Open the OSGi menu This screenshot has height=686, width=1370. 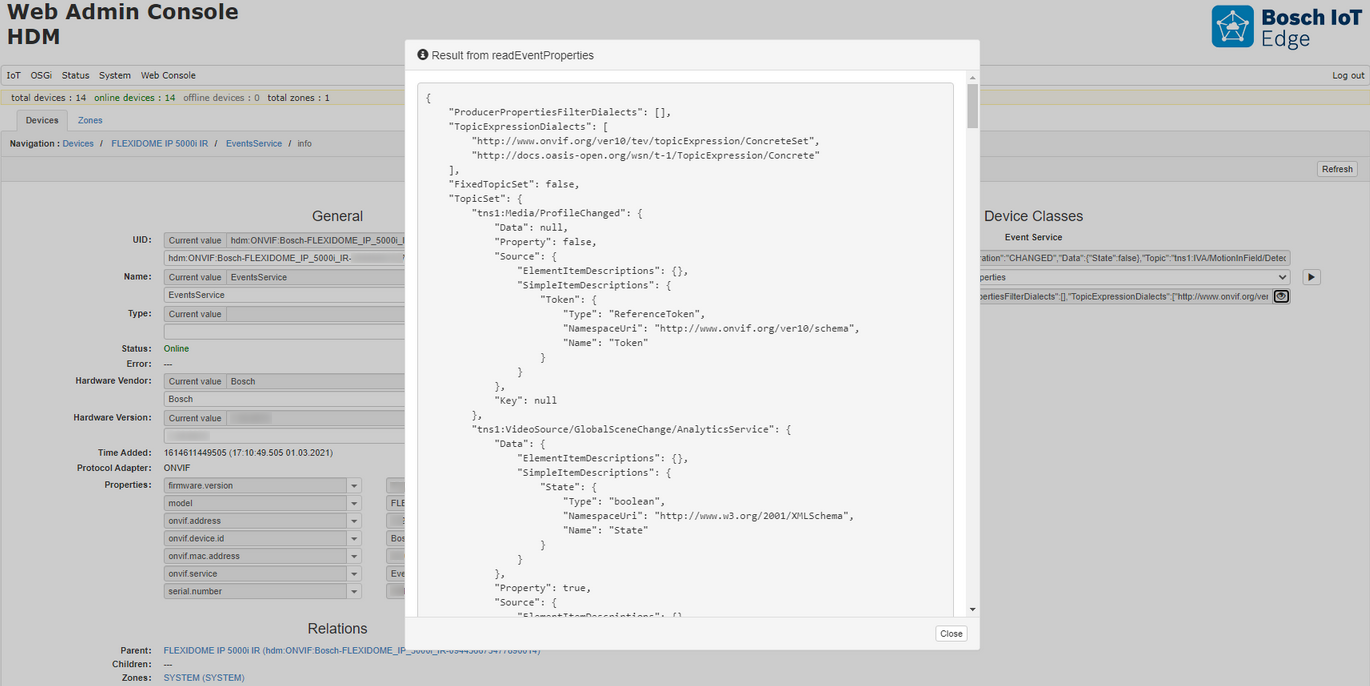40,75
